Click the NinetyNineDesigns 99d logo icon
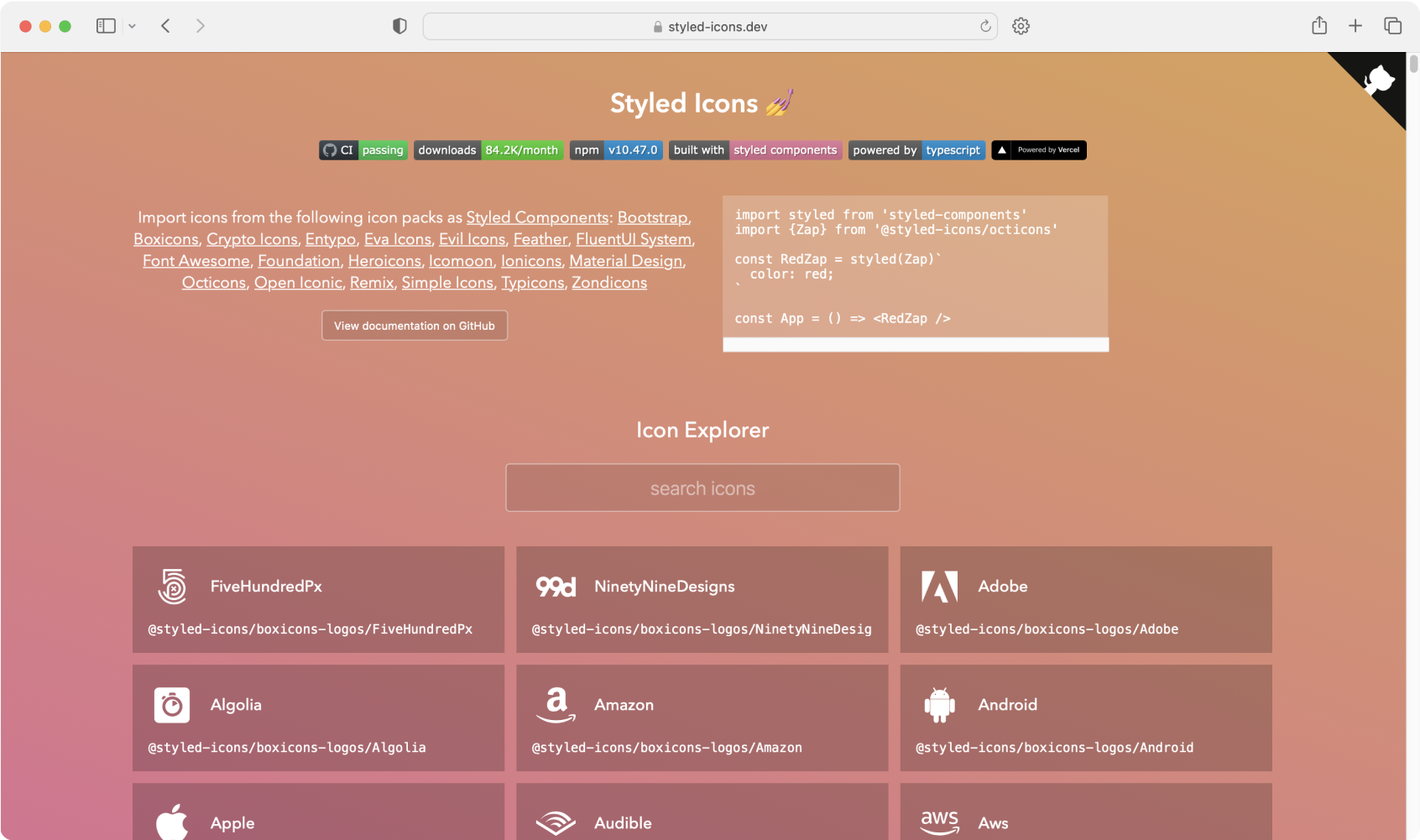 pos(556,587)
